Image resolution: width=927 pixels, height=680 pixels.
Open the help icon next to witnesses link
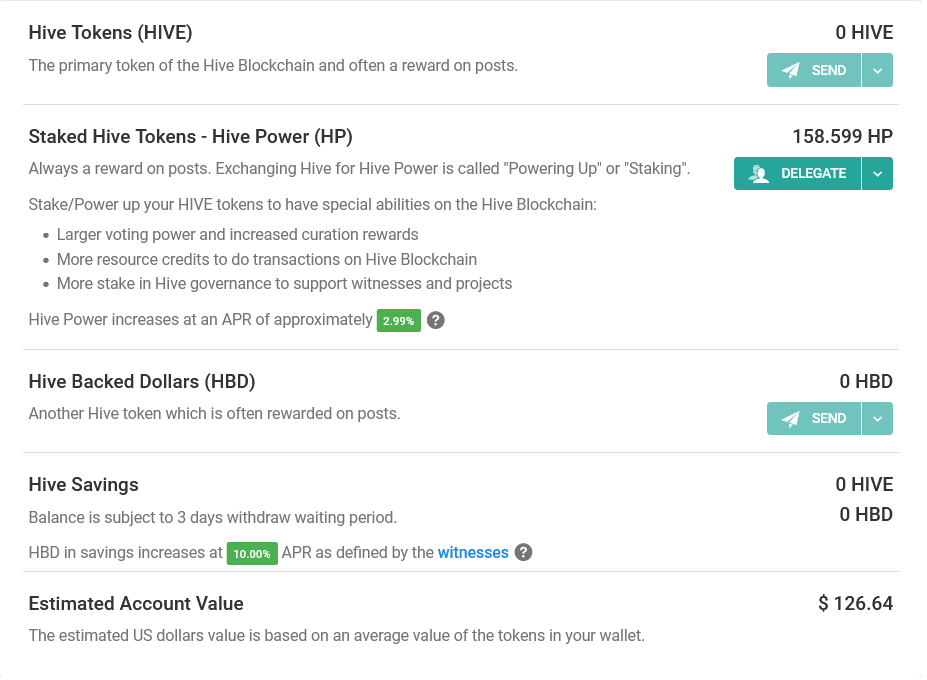click(523, 552)
